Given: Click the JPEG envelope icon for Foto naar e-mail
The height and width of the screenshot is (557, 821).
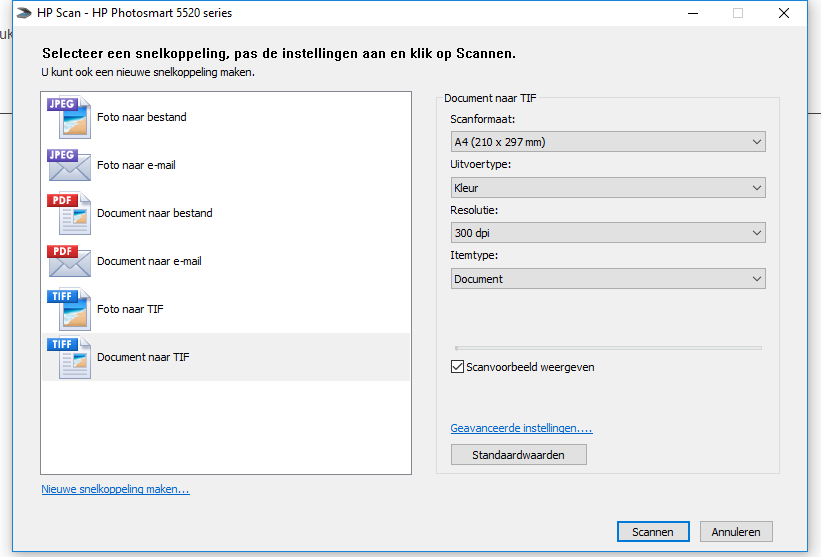Looking at the screenshot, I should (69, 165).
